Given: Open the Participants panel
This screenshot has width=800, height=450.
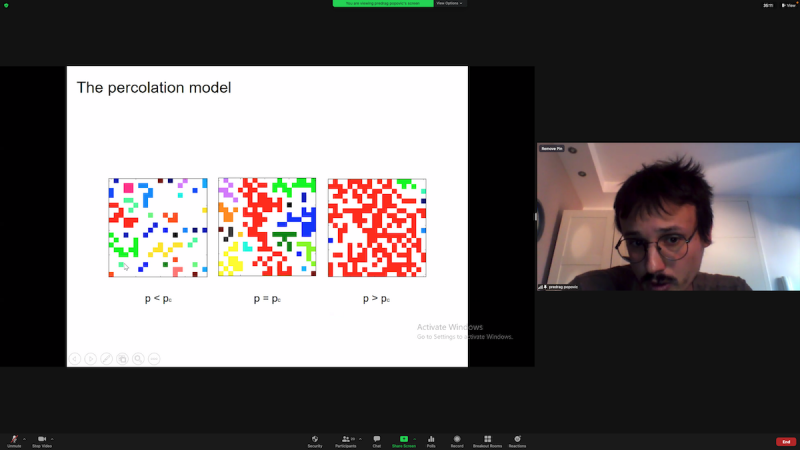Looking at the screenshot, I should pyautogui.click(x=345, y=440).
